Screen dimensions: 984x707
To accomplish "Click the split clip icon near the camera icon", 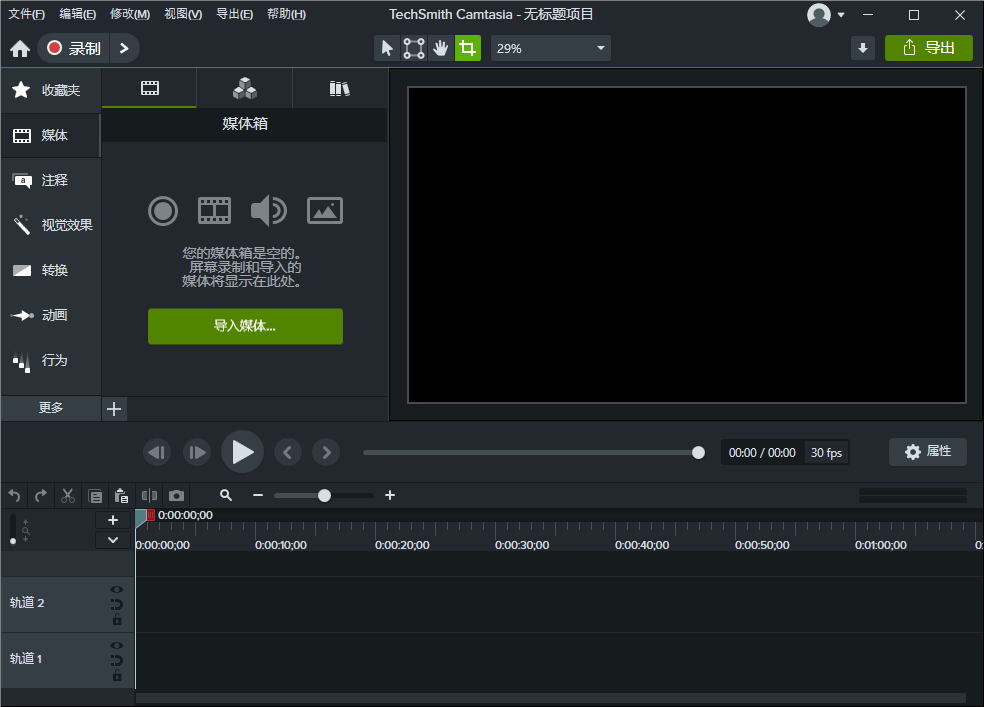I will click(150, 495).
